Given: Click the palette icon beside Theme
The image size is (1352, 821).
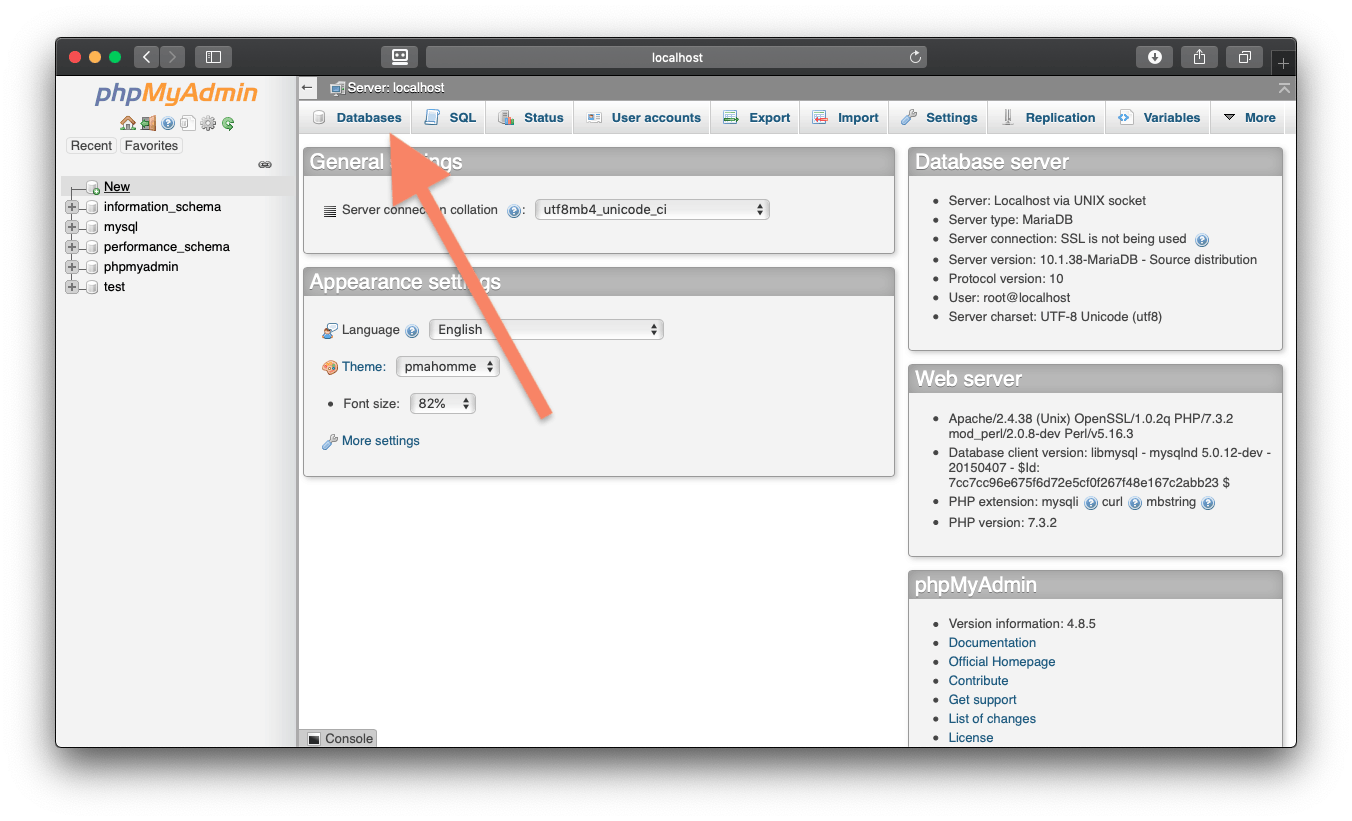Looking at the screenshot, I should point(330,366).
